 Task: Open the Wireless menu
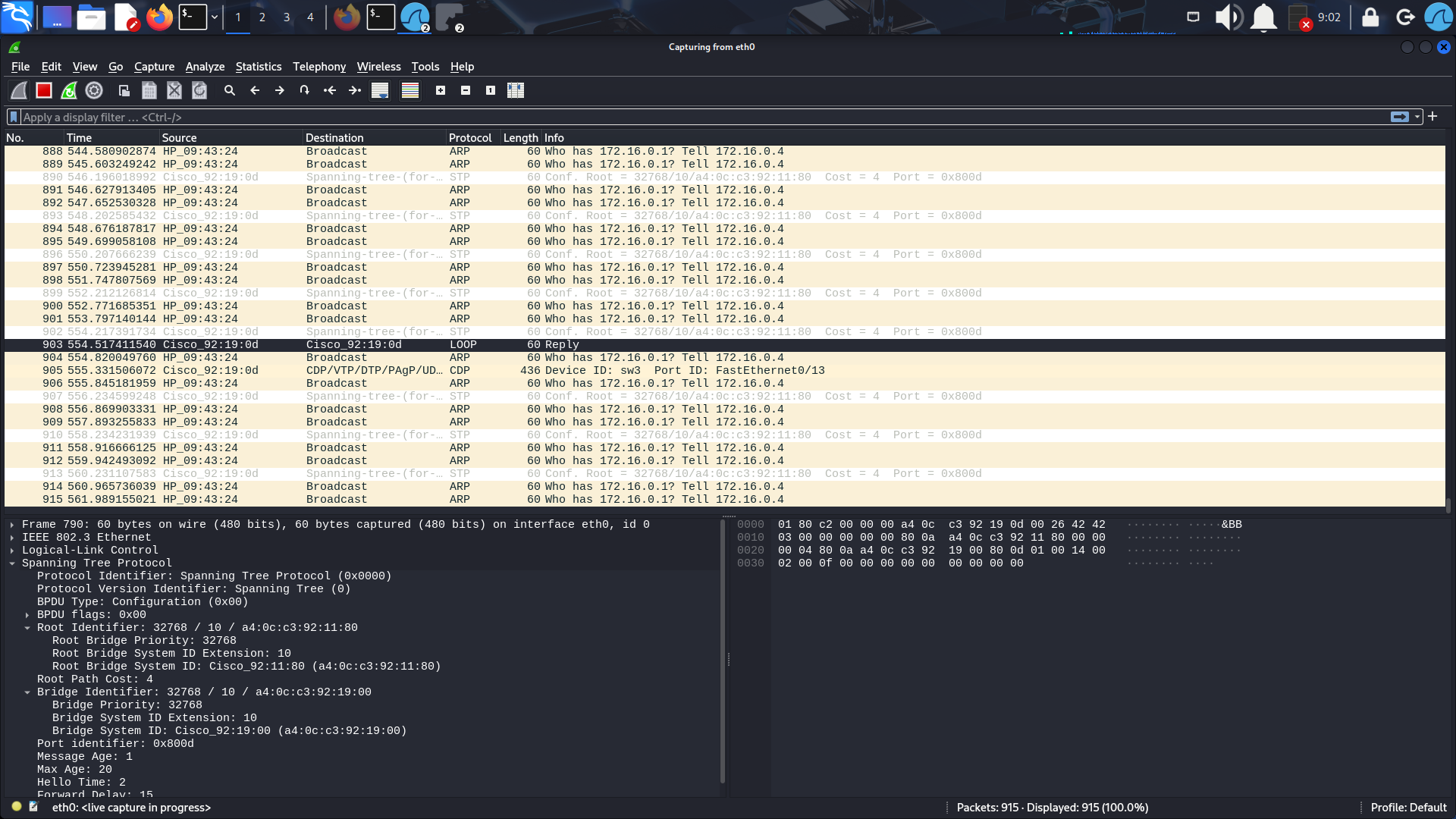(378, 67)
